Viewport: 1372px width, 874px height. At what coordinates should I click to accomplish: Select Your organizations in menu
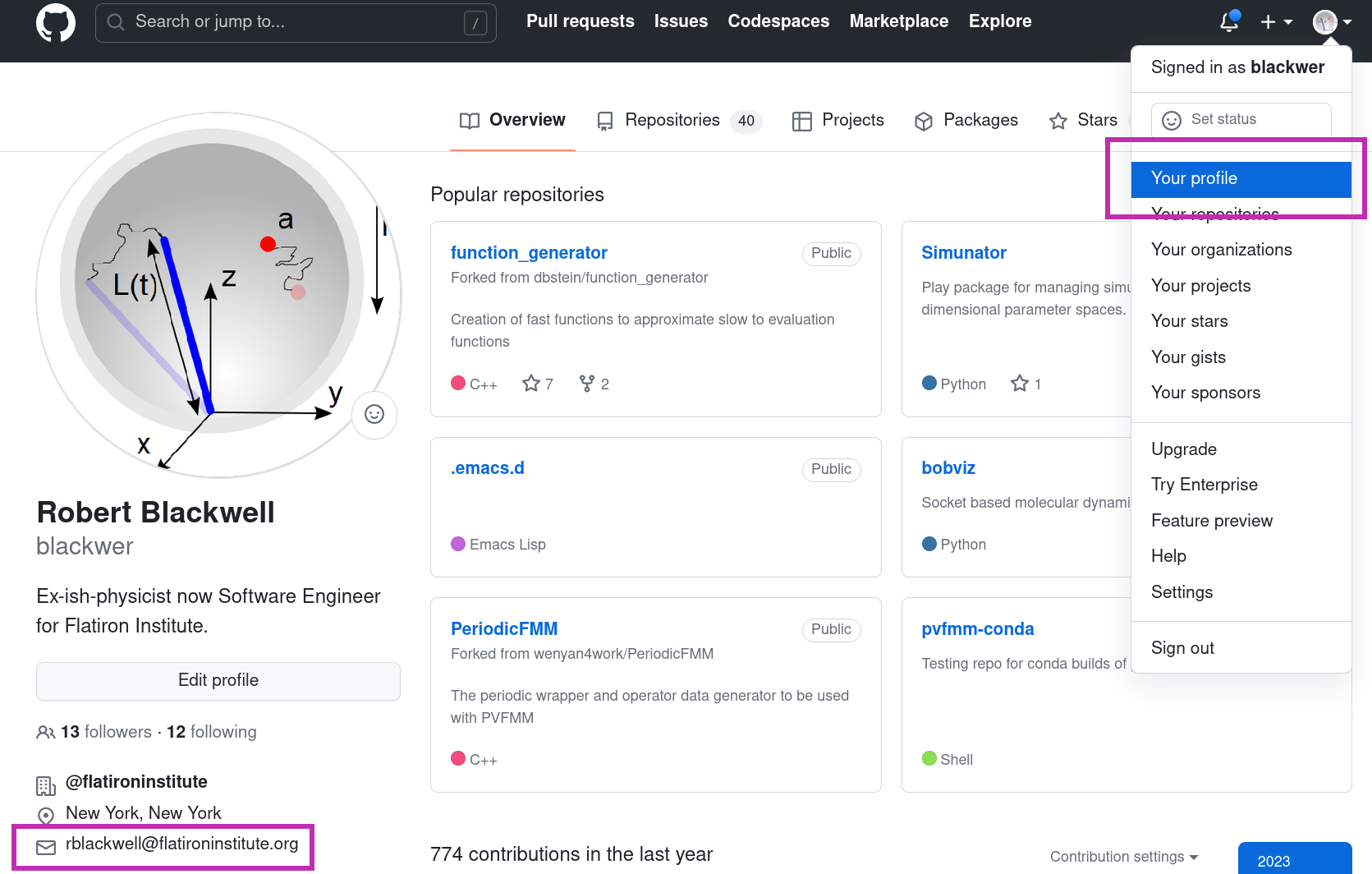(1241, 250)
